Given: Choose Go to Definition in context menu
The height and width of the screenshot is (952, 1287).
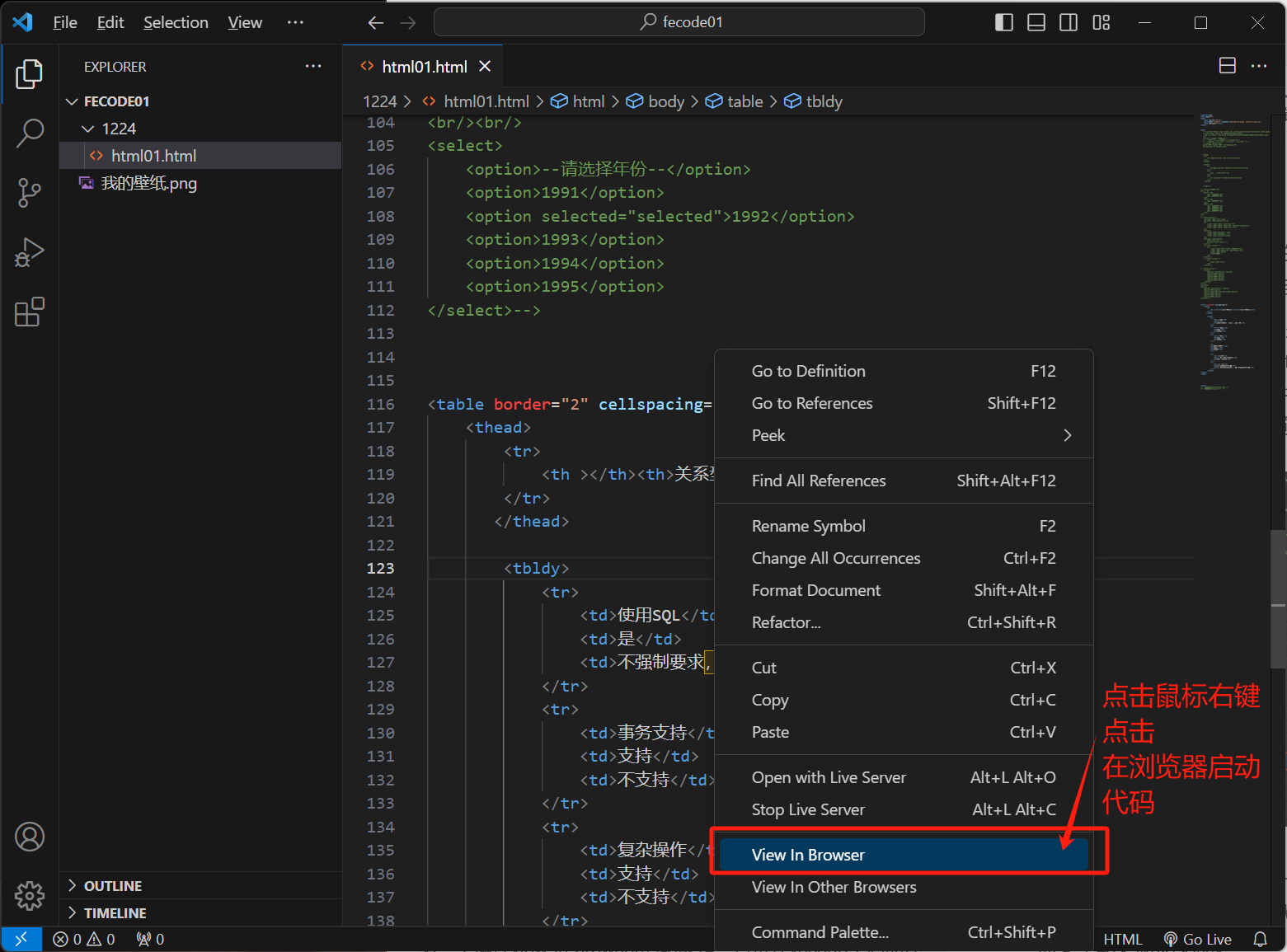Looking at the screenshot, I should (904, 371).
